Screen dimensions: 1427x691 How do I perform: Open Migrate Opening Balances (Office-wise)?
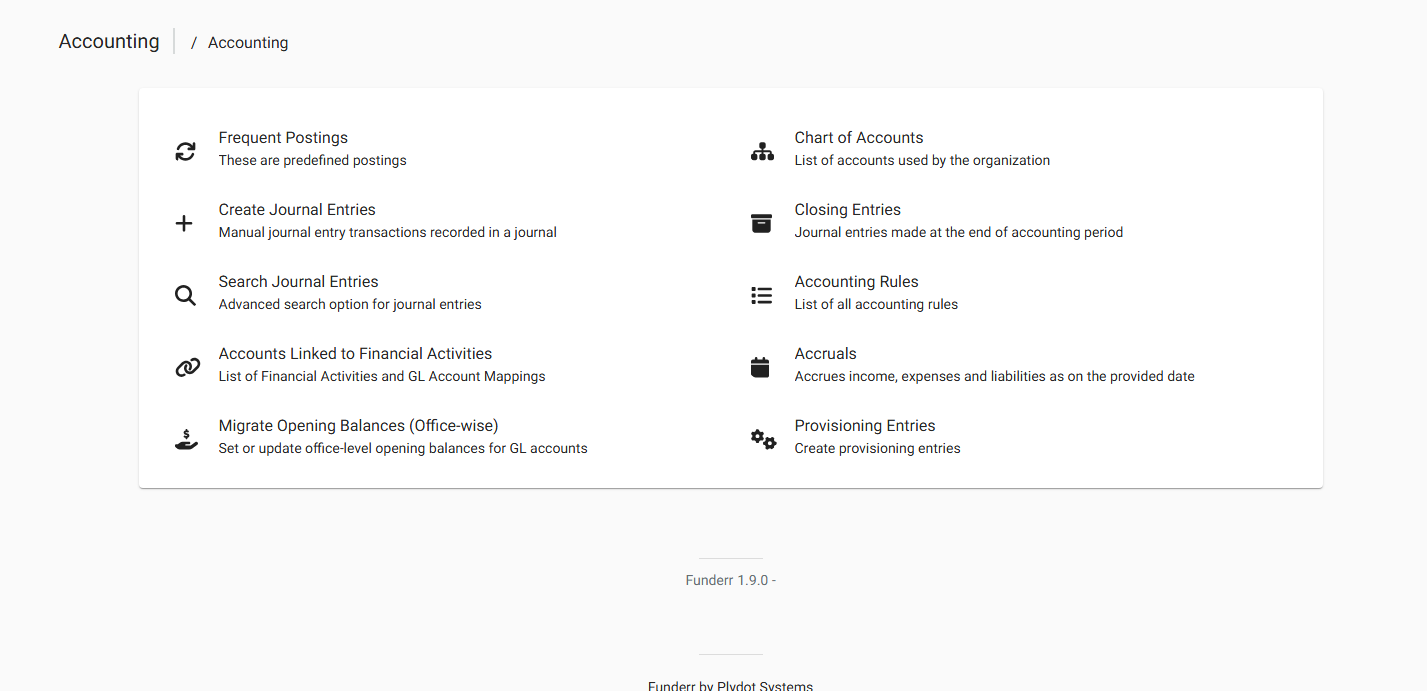(x=358, y=425)
